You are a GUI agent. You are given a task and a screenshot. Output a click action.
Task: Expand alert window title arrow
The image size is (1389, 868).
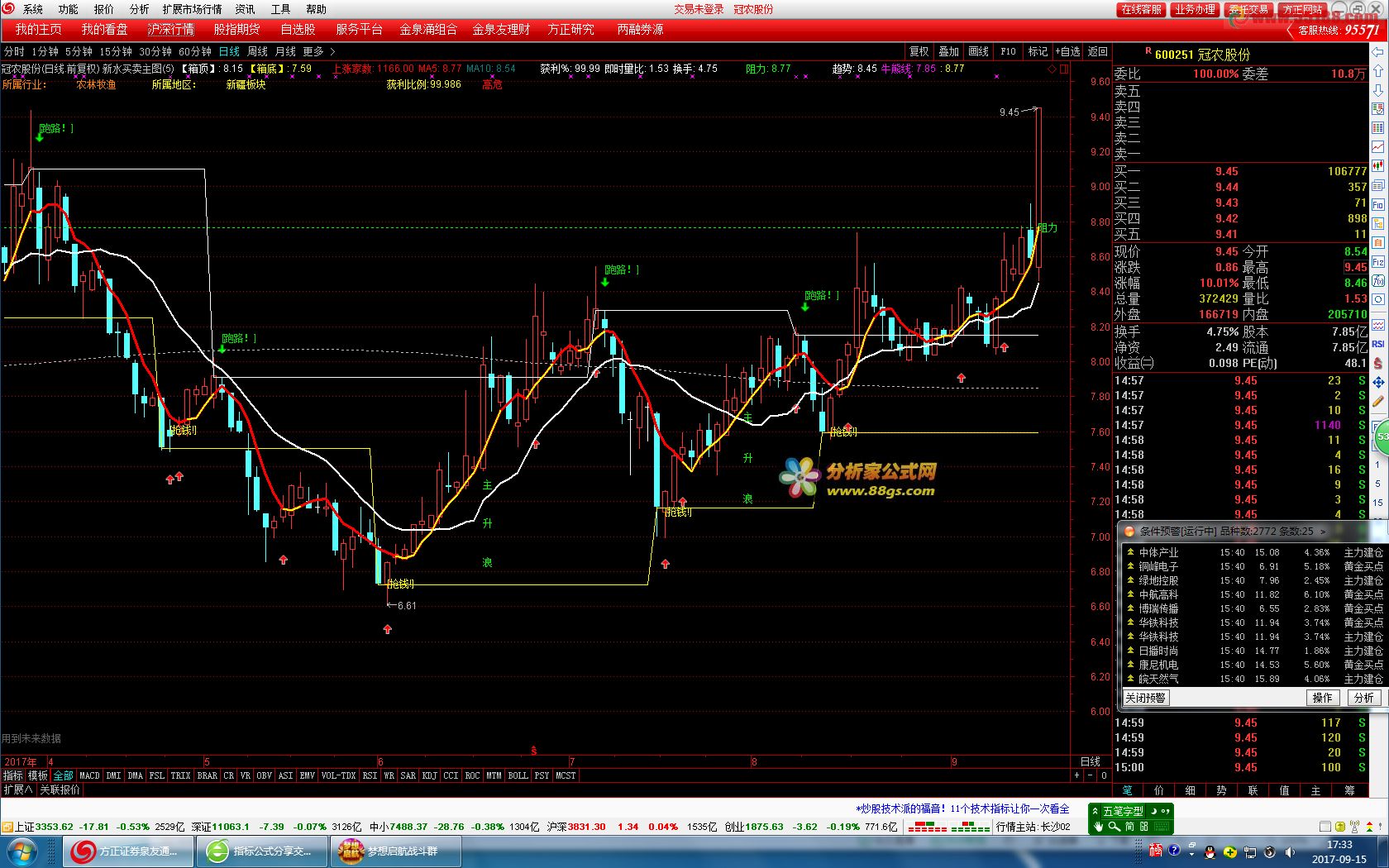coord(1323,532)
